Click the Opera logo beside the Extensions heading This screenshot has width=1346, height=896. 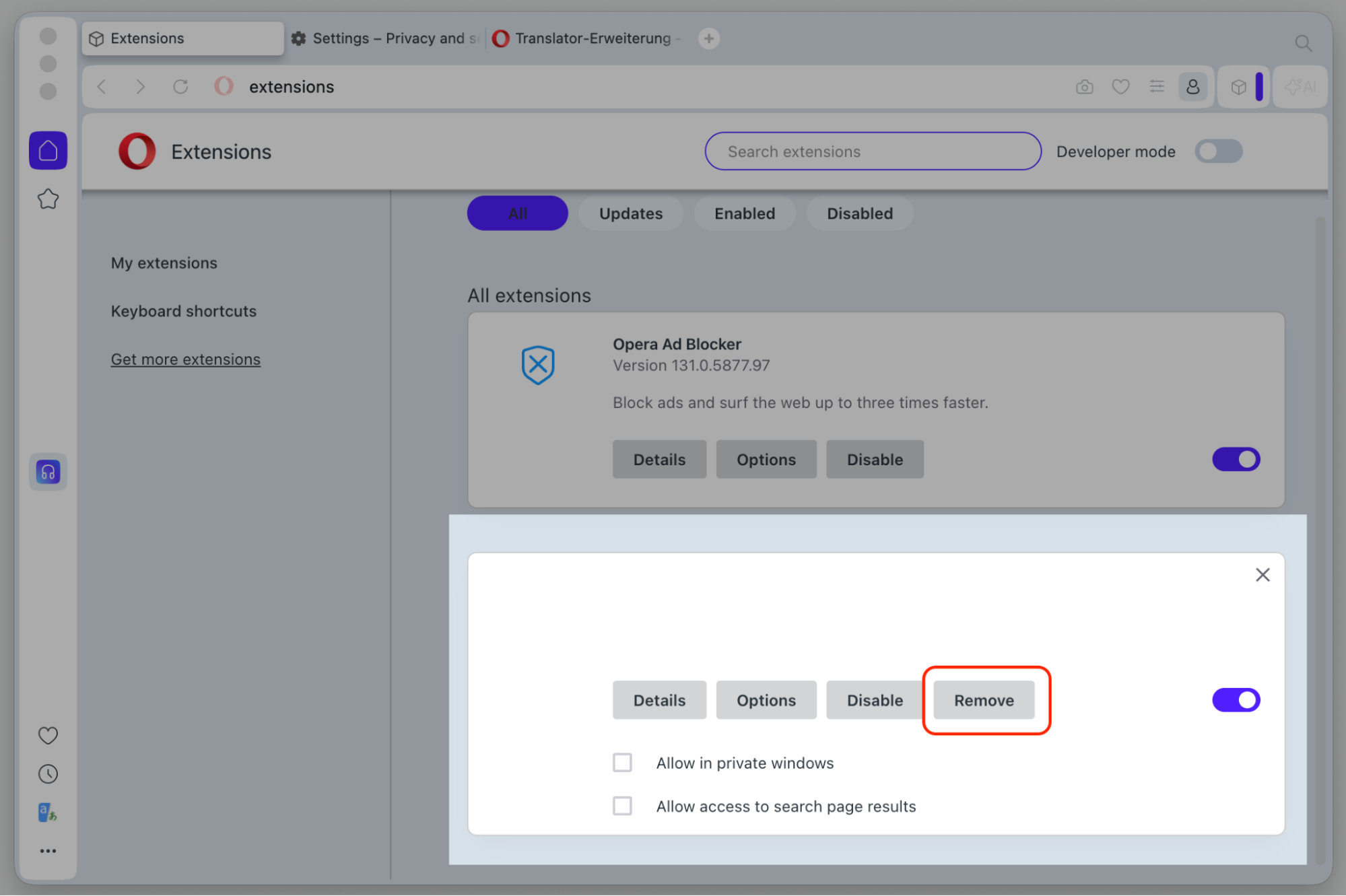(x=137, y=151)
